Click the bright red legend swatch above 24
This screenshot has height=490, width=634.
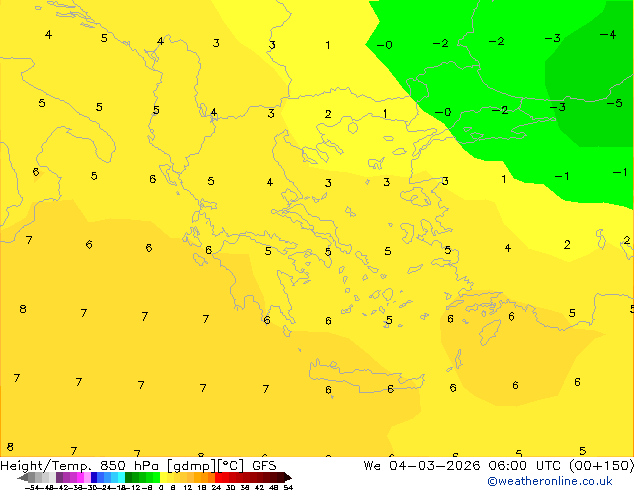218,477
